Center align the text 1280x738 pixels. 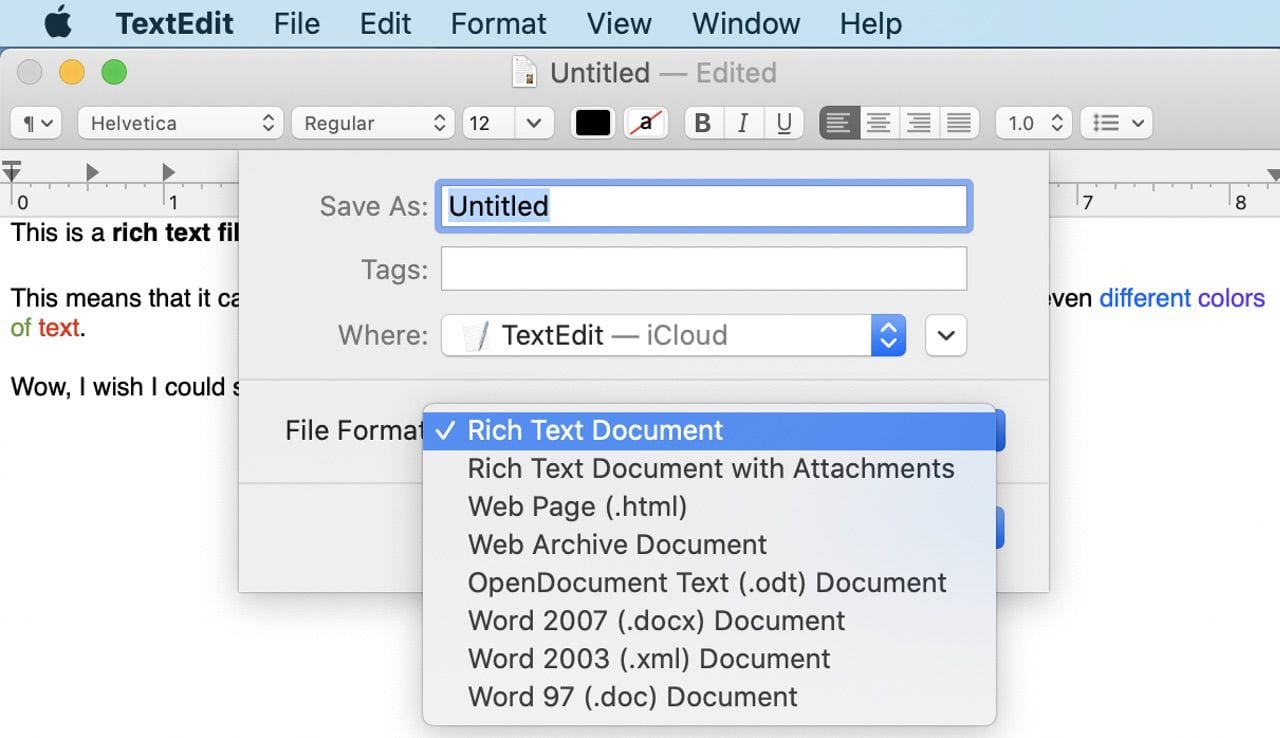tap(879, 123)
